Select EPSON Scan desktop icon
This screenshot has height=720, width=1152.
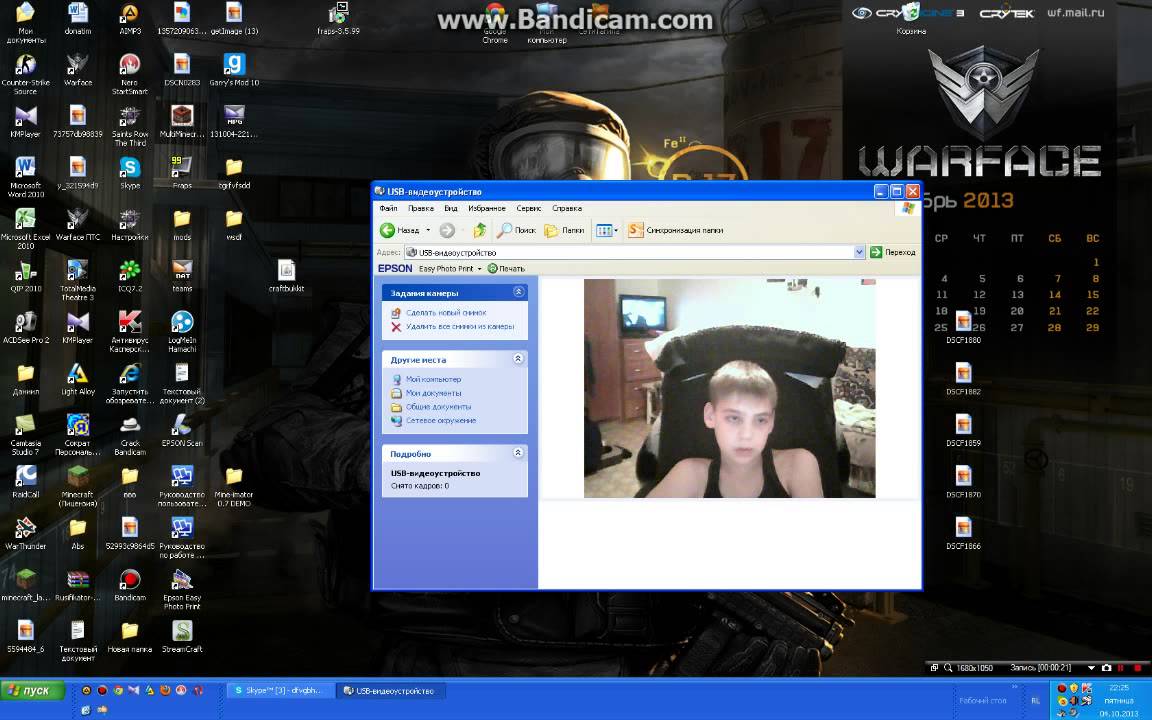point(182,431)
